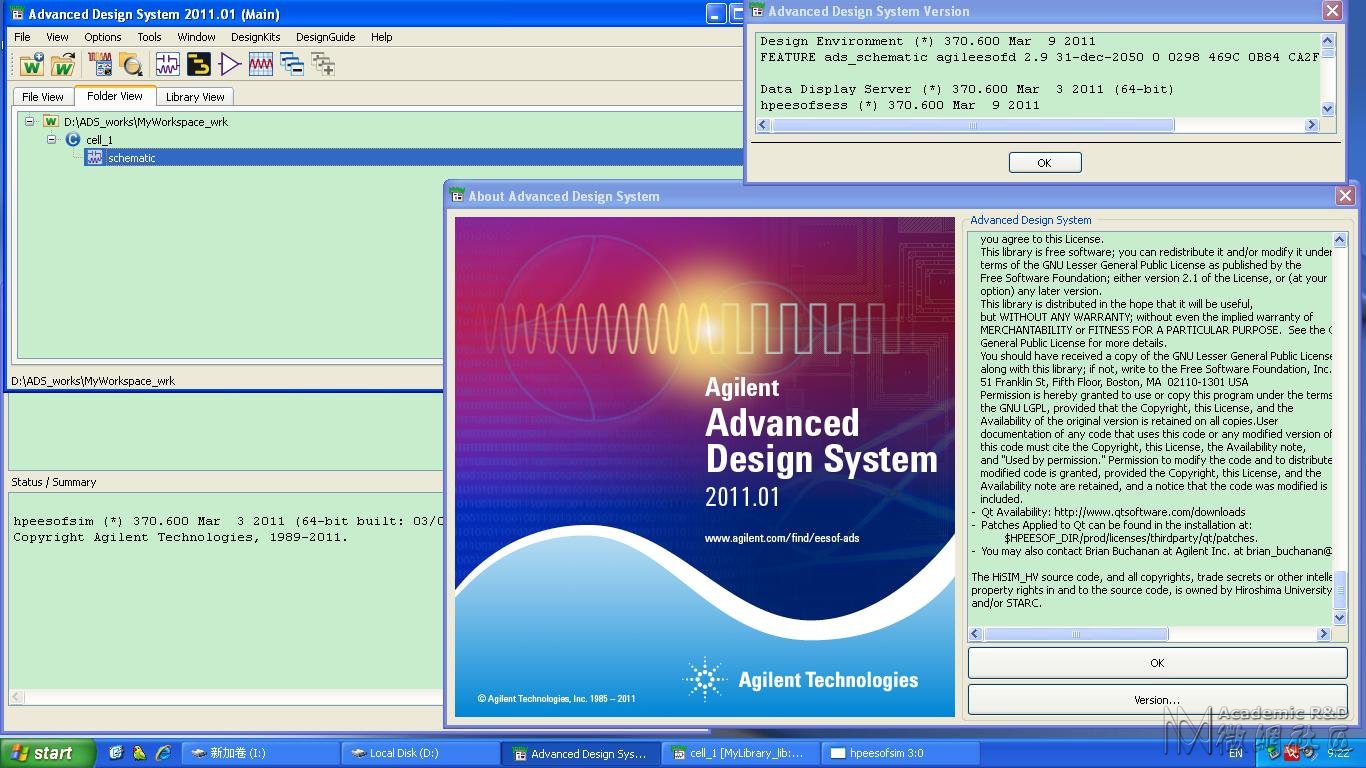Click the EN language indicator in the tray
This screenshot has height=768, width=1366.
[x=1236, y=753]
